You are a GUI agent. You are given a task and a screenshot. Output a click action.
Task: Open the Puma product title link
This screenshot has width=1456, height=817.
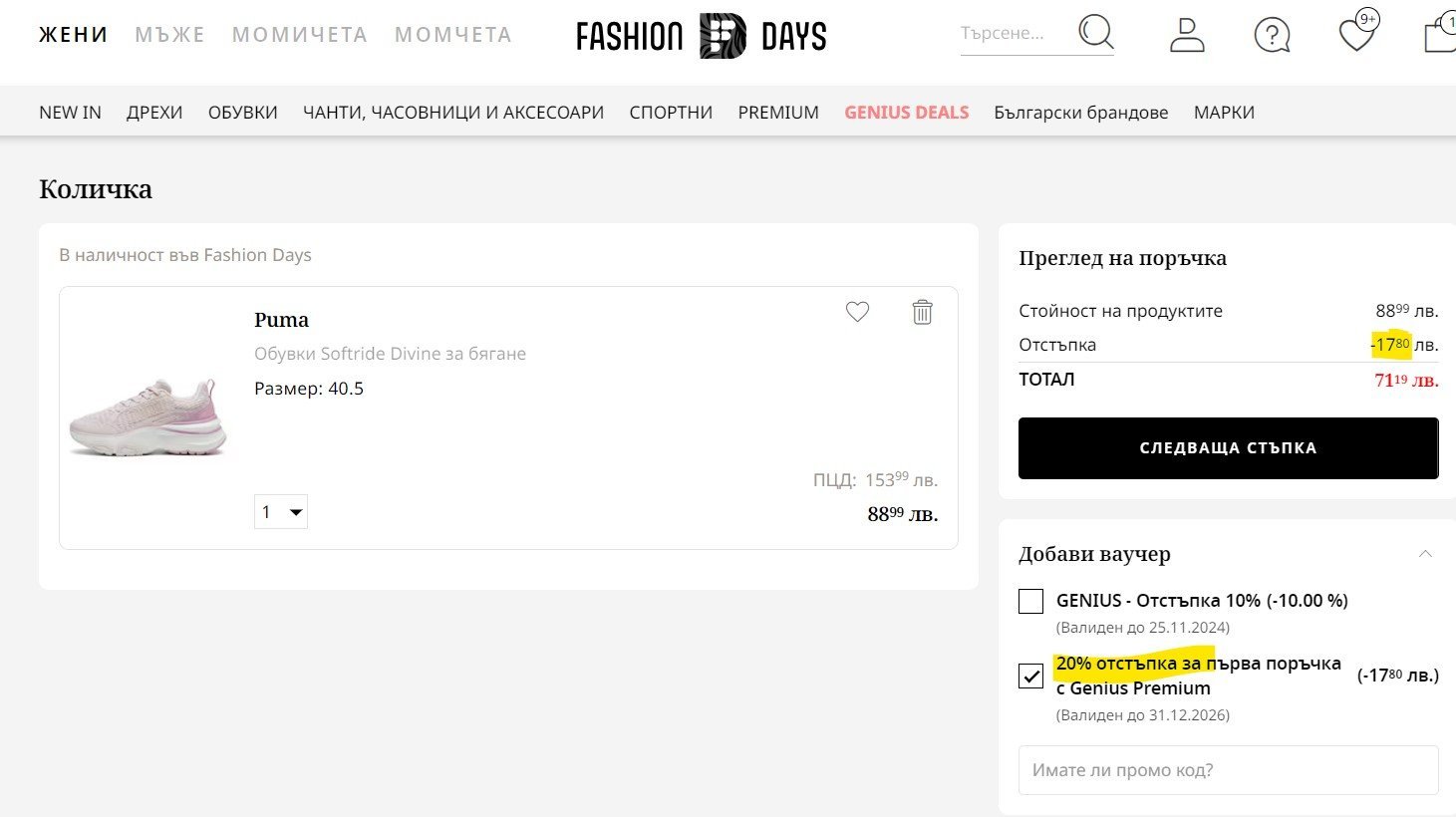pyautogui.click(x=281, y=320)
